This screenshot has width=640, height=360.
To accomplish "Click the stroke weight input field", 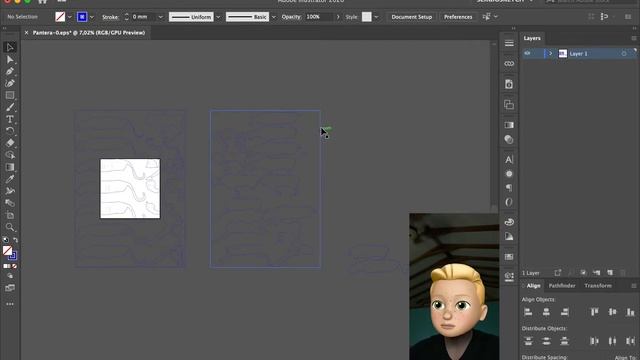I will [x=144, y=17].
